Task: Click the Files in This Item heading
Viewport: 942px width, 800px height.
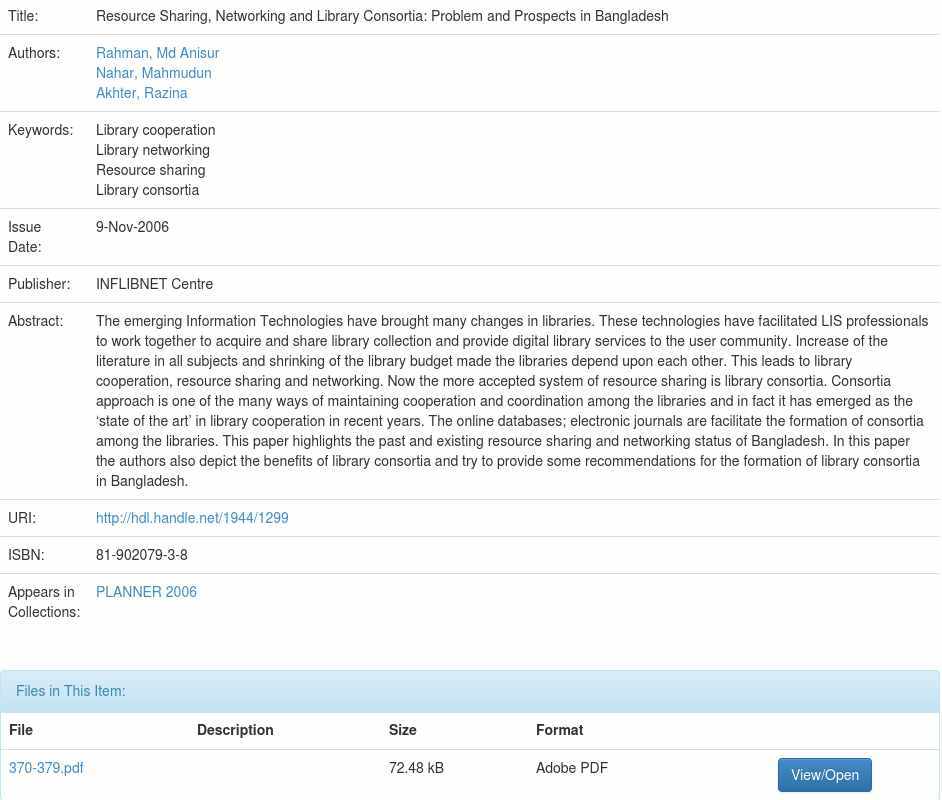Action: (x=71, y=691)
